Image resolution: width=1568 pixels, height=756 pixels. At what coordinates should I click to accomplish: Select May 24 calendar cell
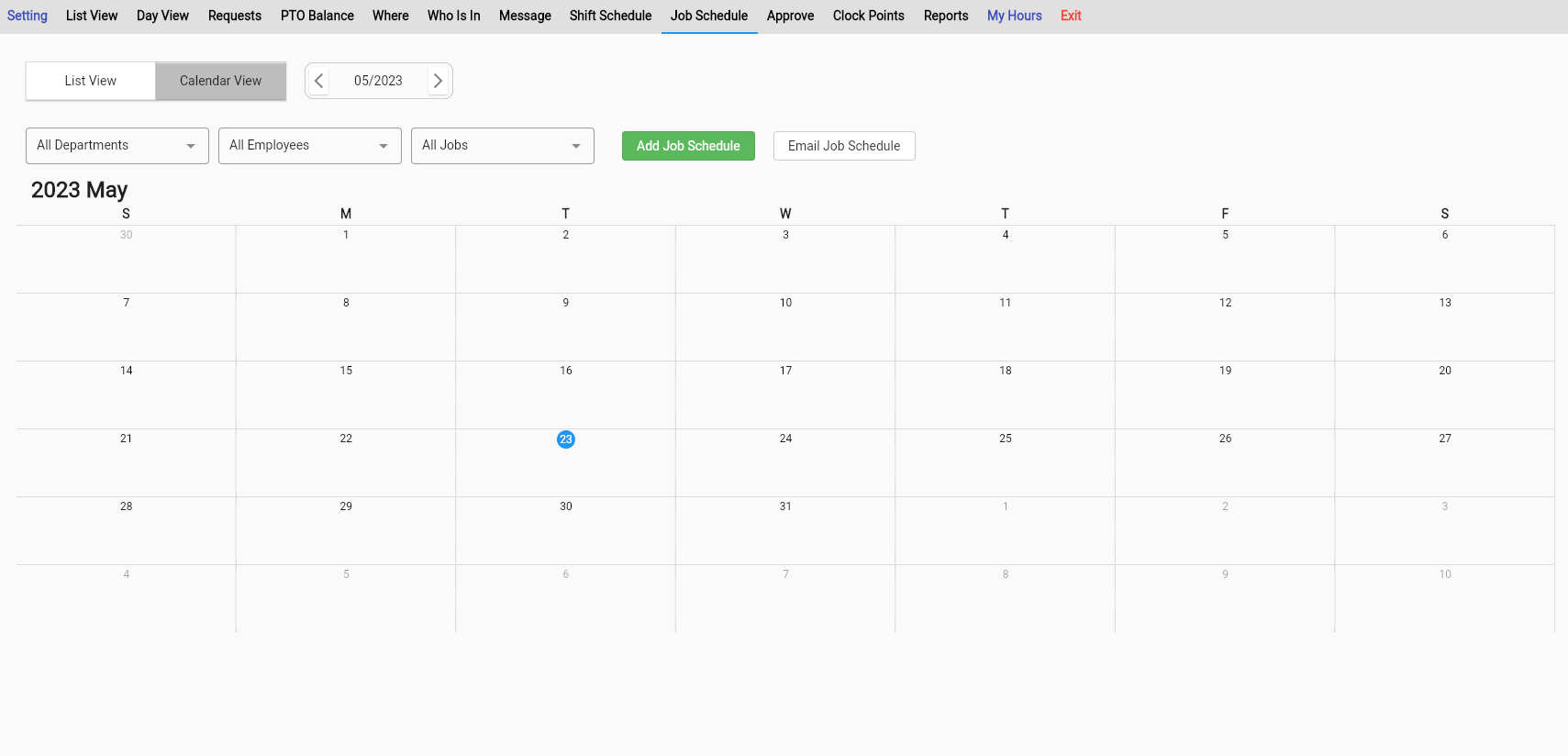(x=785, y=463)
